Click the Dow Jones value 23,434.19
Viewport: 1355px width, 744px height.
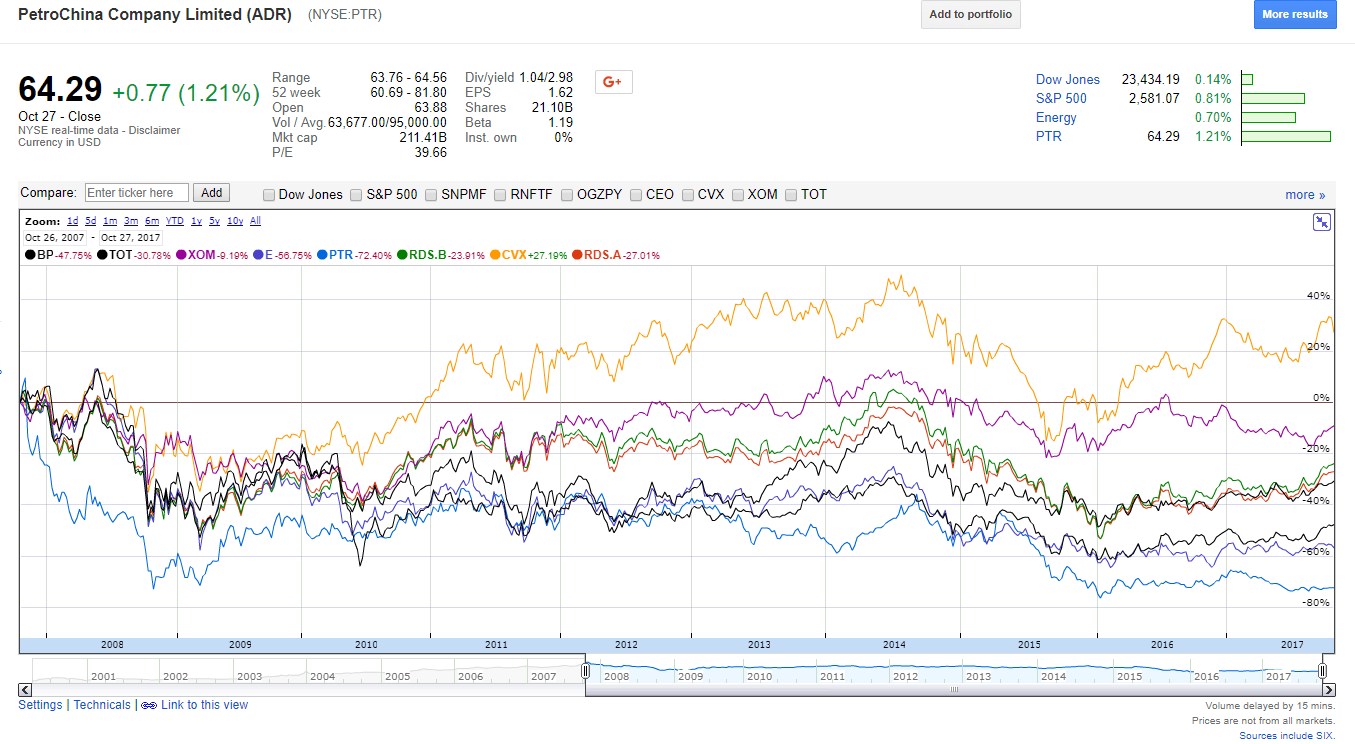click(x=1151, y=80)
